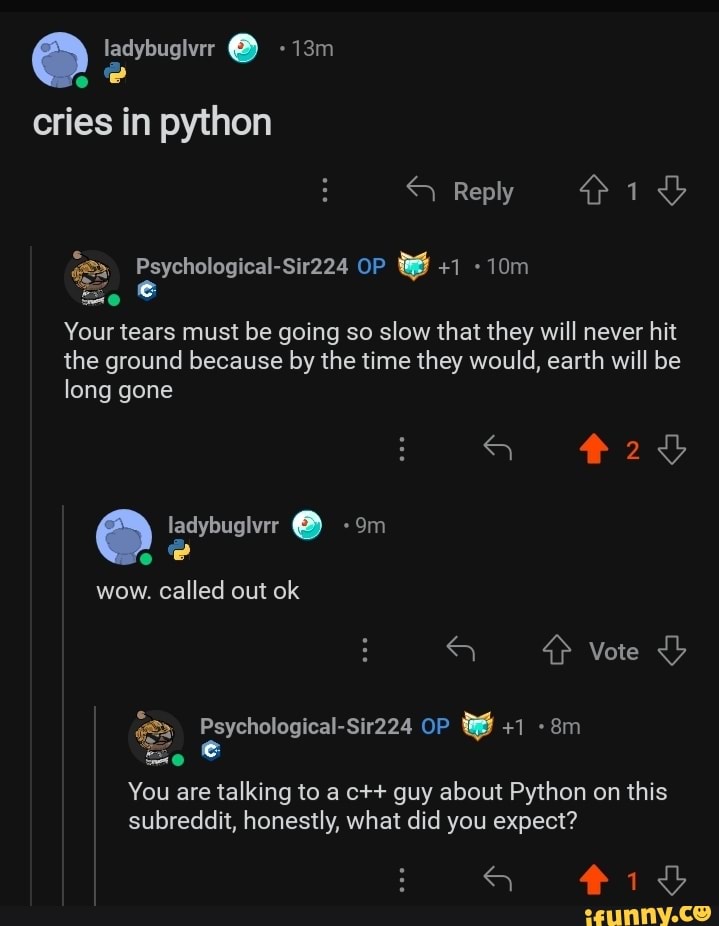Click the Python logo flair beside ladybuglvrr

(x=116, y=70)
